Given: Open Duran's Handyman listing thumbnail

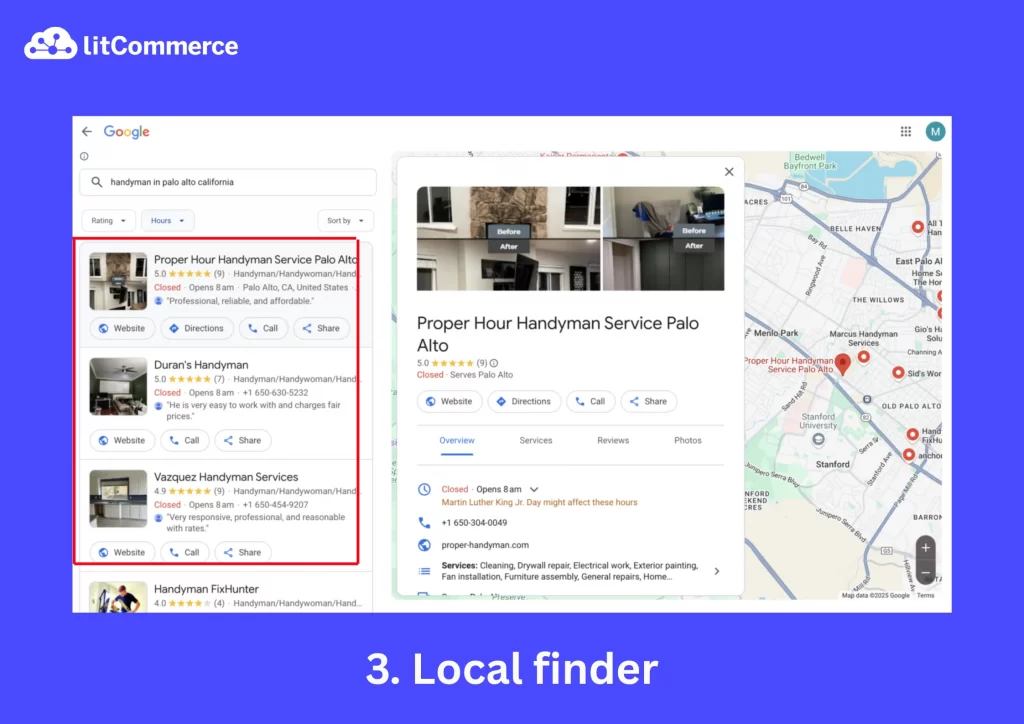Looking at the screenshot, I should [x=118, y=386].
